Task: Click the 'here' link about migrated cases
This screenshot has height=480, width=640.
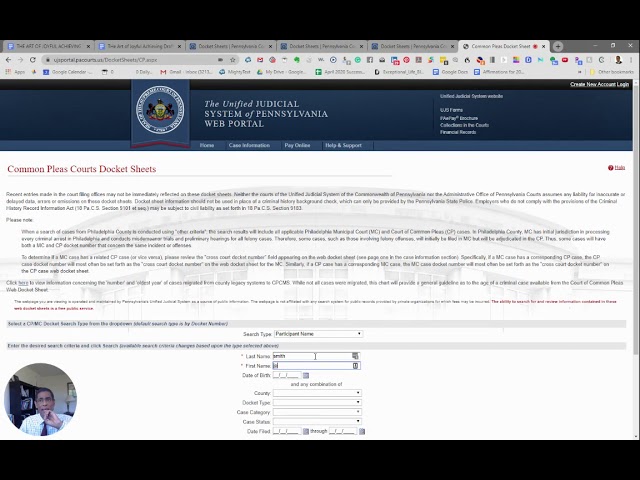Action: 23,283
